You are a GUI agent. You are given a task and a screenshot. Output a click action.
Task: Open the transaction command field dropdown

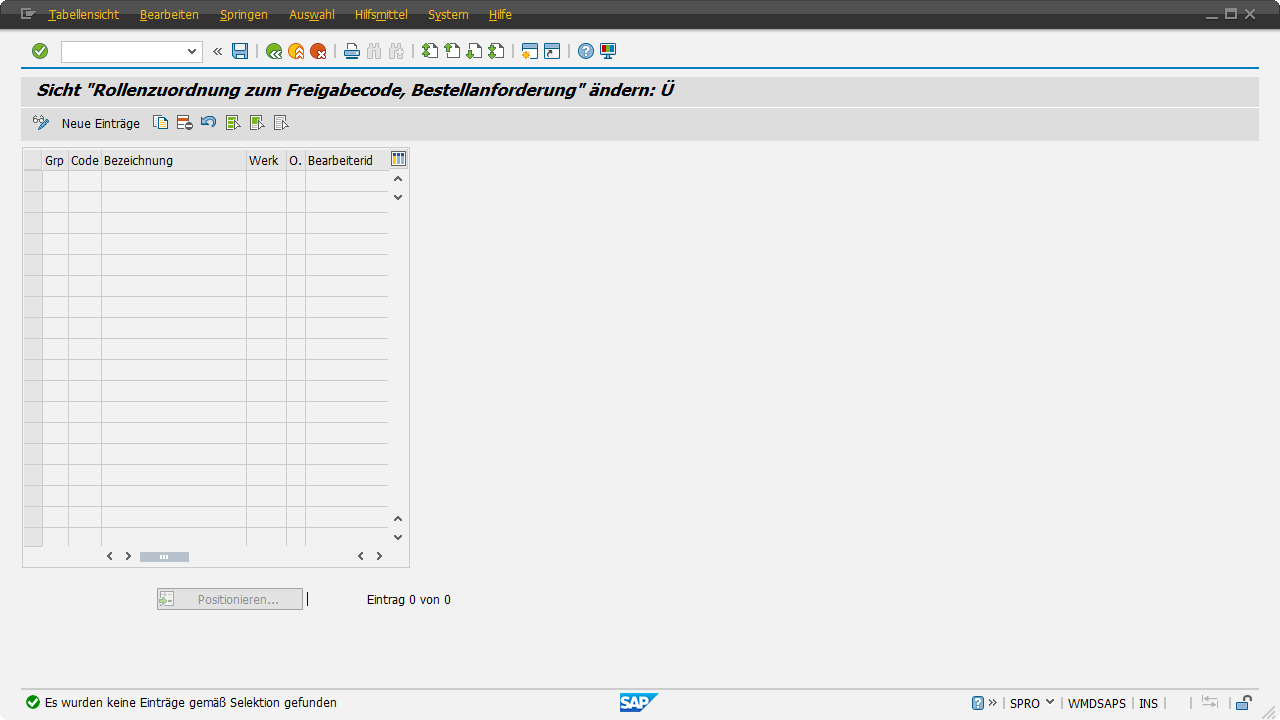point(193,51)
